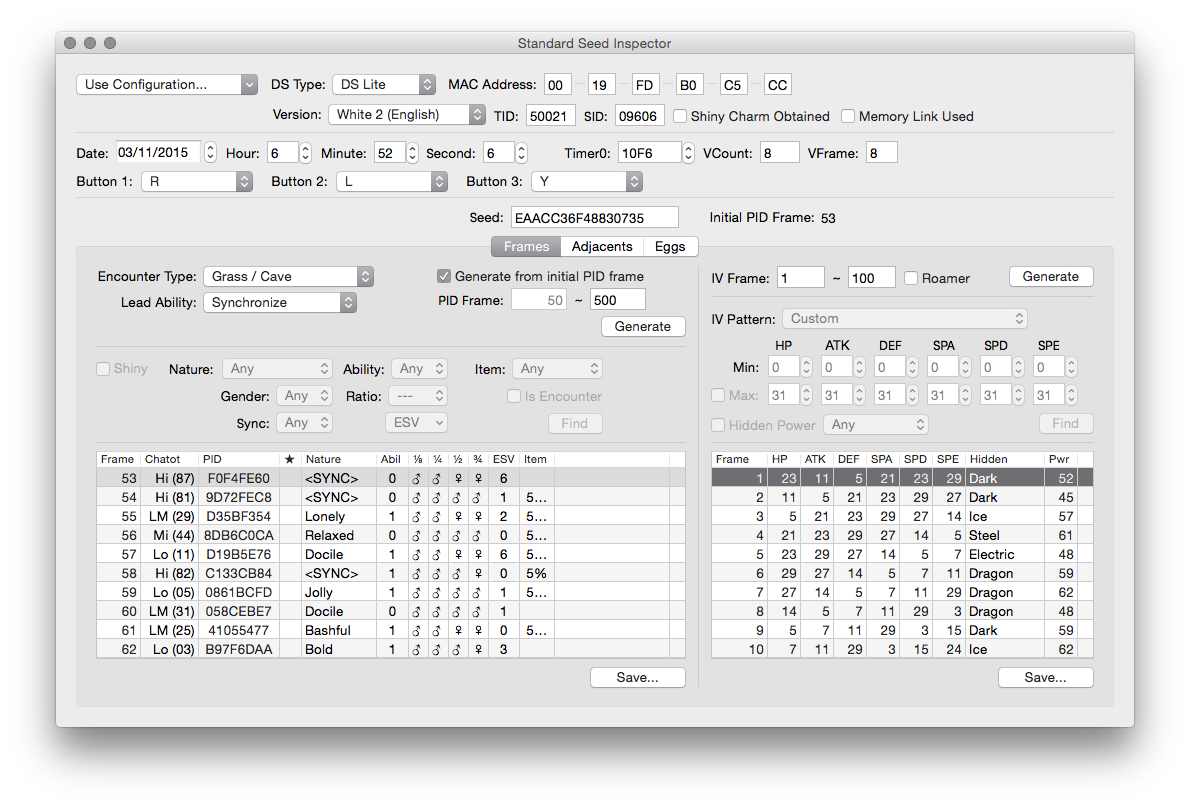Click Generate button under PID Frame

(x=642, y=326)
